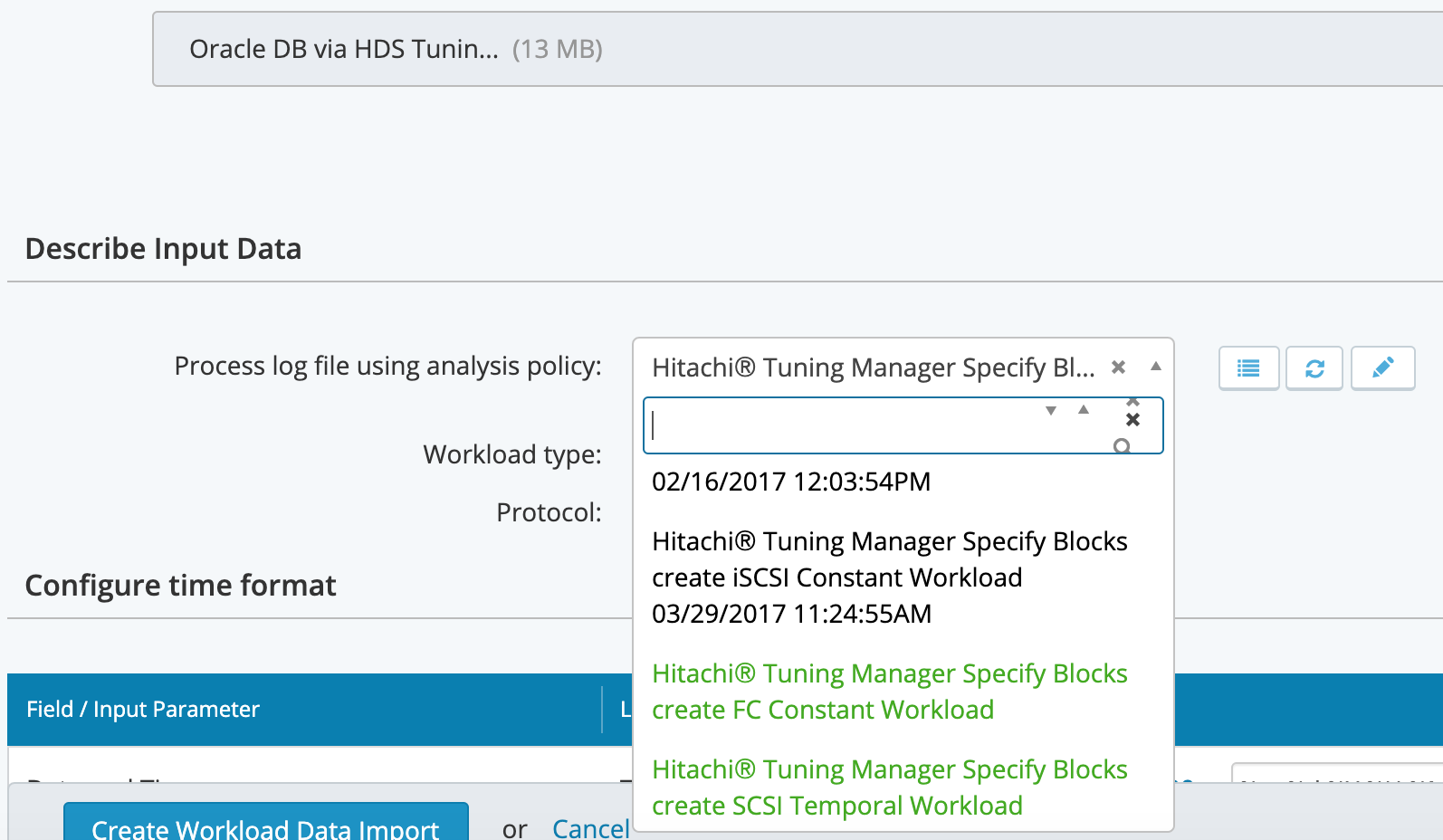Click the Describe Input Data heading

pos(163,249)
